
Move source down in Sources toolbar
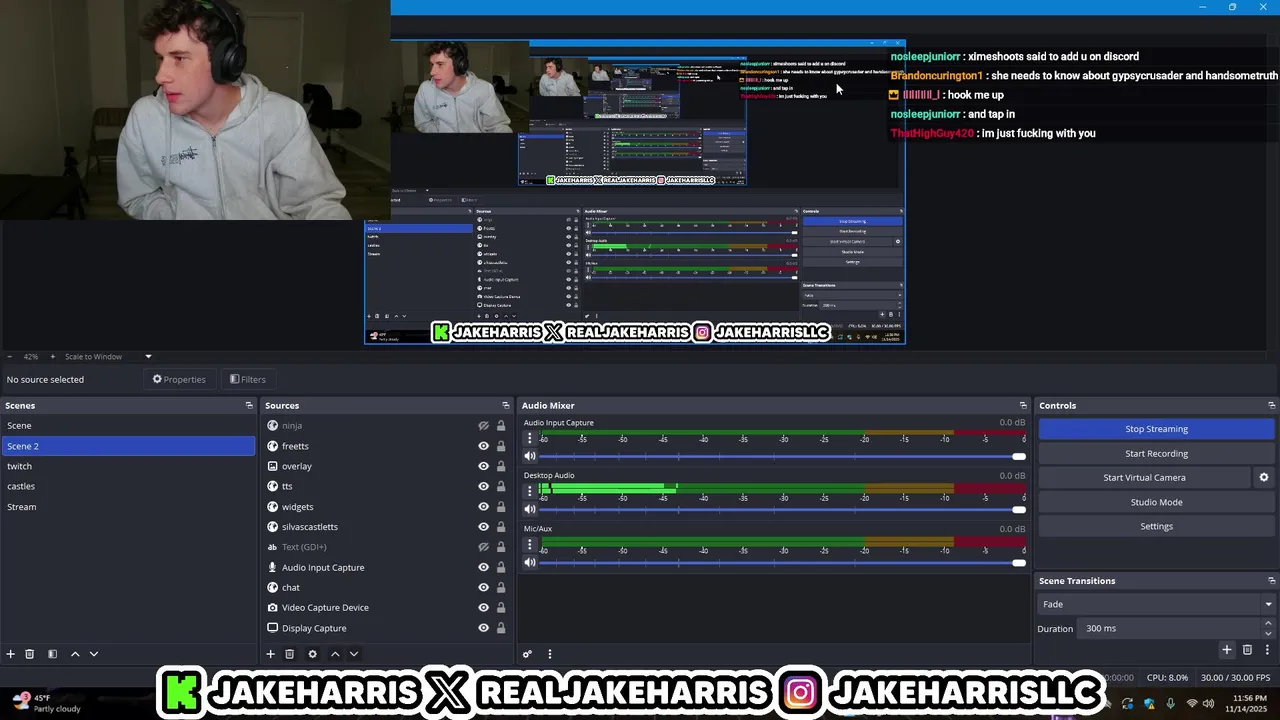(x=354, y=654)
